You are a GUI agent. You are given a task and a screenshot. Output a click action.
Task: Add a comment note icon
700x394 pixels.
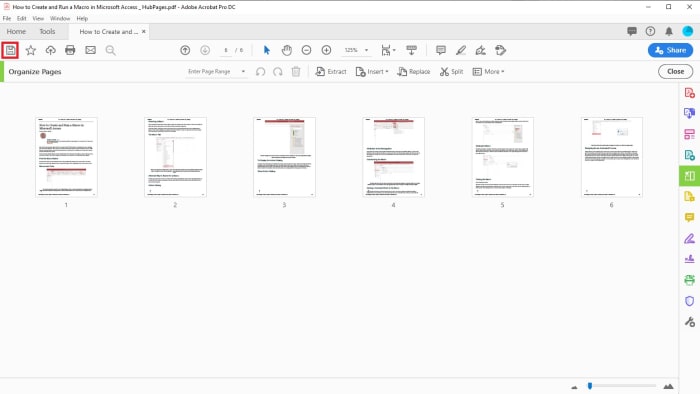tap(441, 50)
